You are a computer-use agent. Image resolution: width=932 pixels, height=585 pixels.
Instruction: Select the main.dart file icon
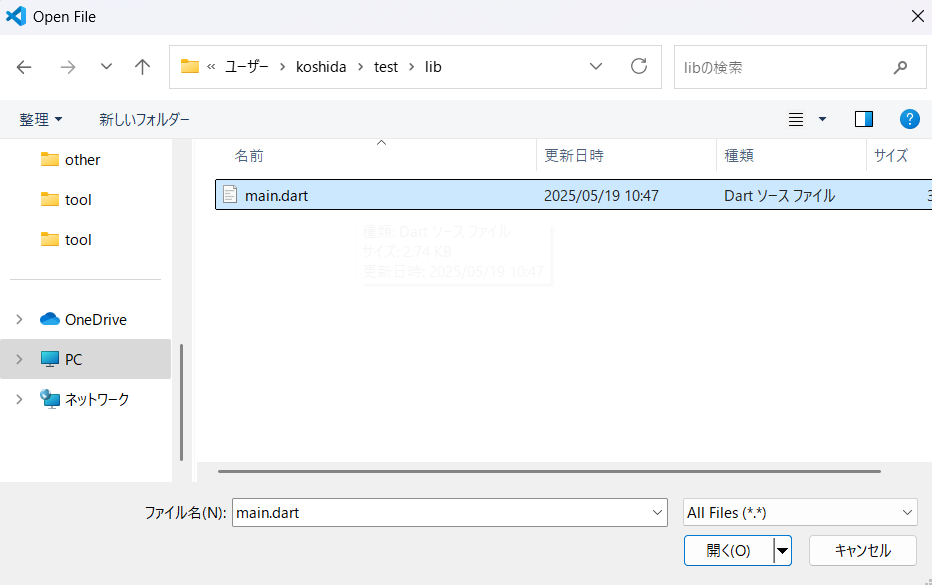tap(230, 195)
